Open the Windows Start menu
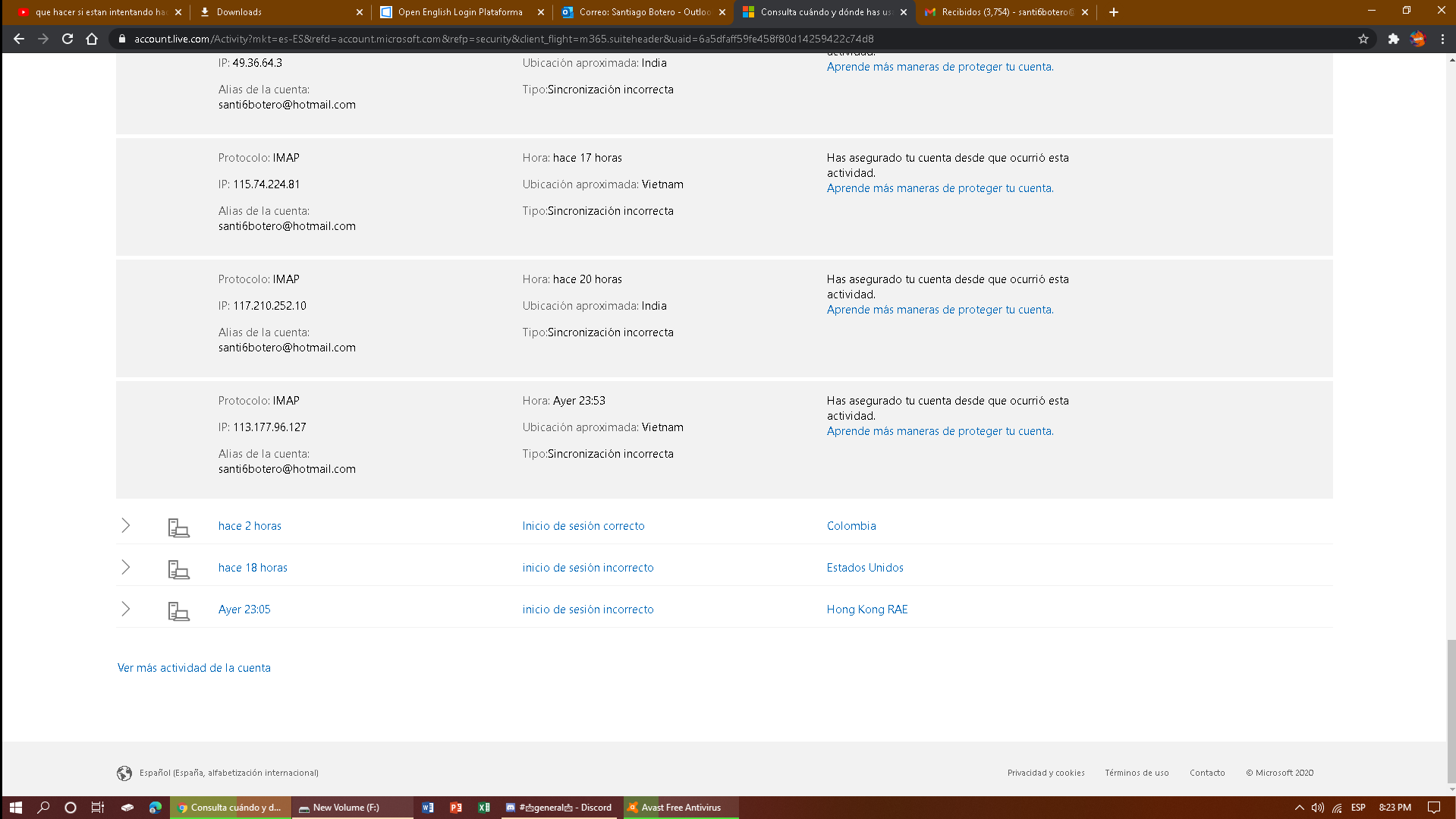Viewport: 1456px width, 819px height. pyautogui.click(x=15, y=808)
